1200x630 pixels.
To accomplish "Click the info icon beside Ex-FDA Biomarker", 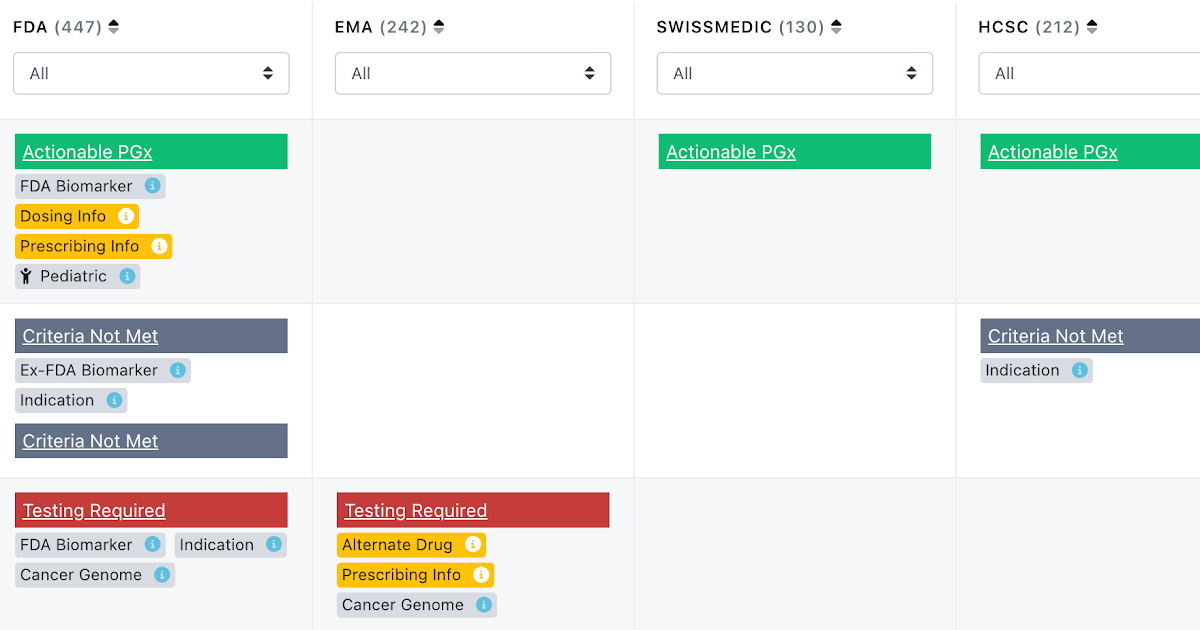I will pos(177,370).
